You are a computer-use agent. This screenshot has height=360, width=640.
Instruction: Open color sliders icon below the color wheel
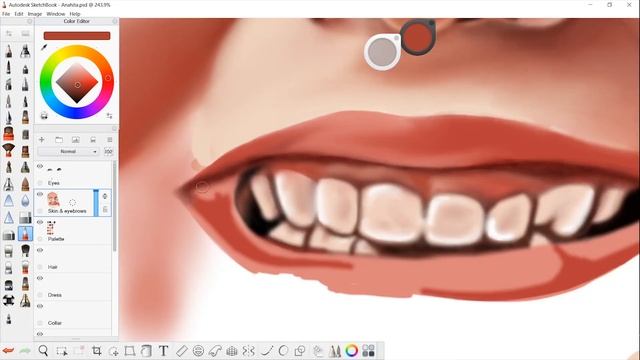point(109,116)
